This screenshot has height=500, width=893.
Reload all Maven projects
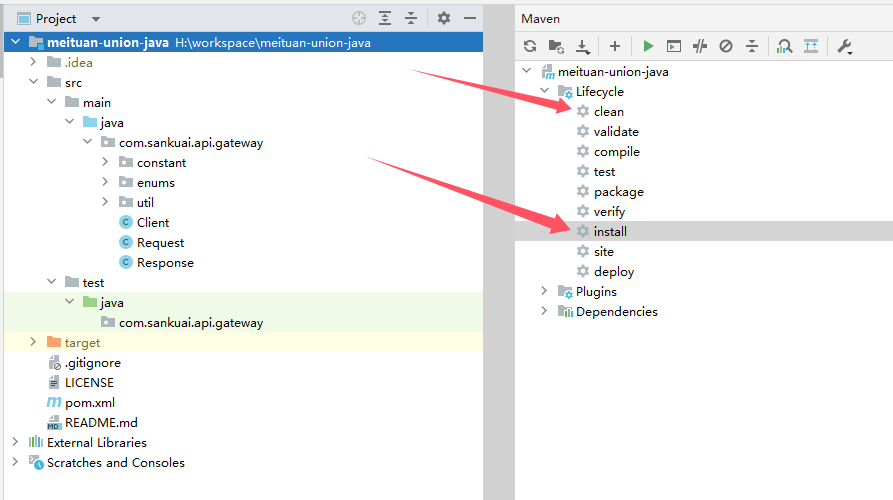(x=530, y=46)
